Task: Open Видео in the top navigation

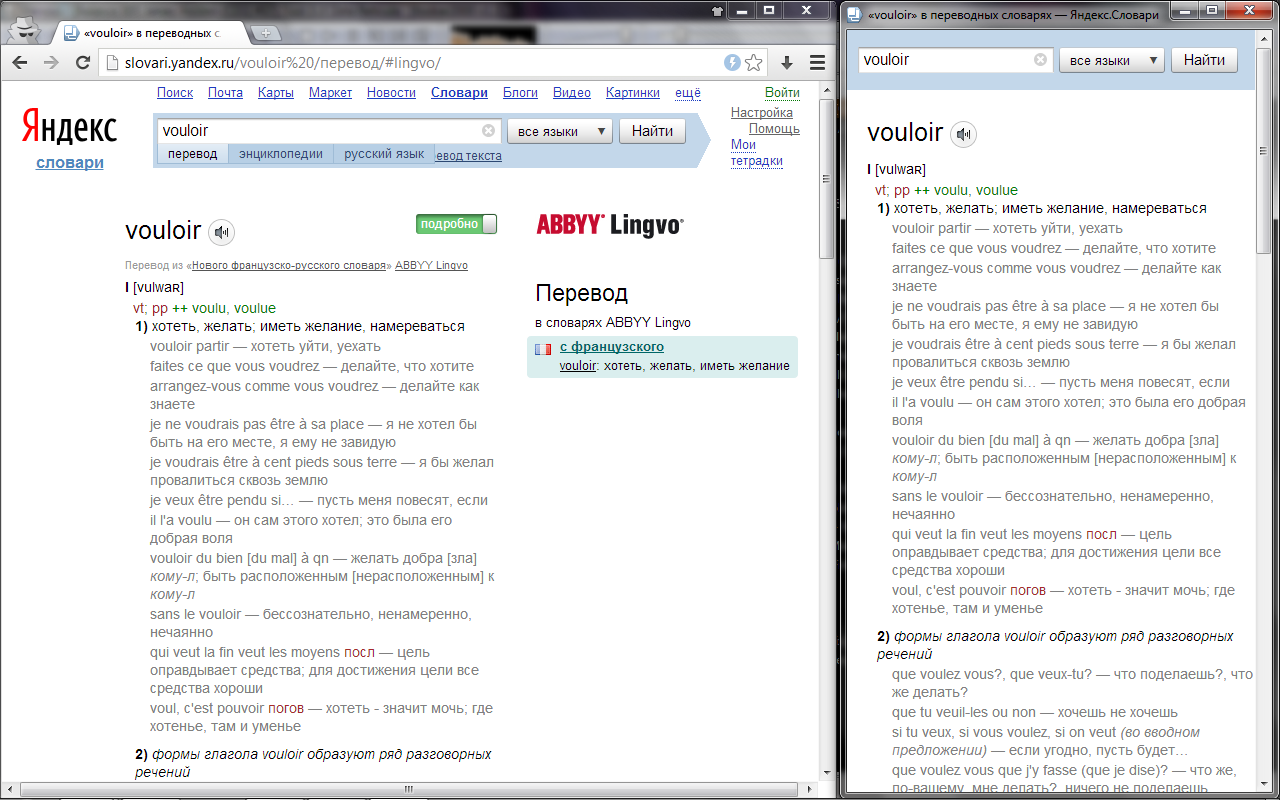Action: coord(571,93)
